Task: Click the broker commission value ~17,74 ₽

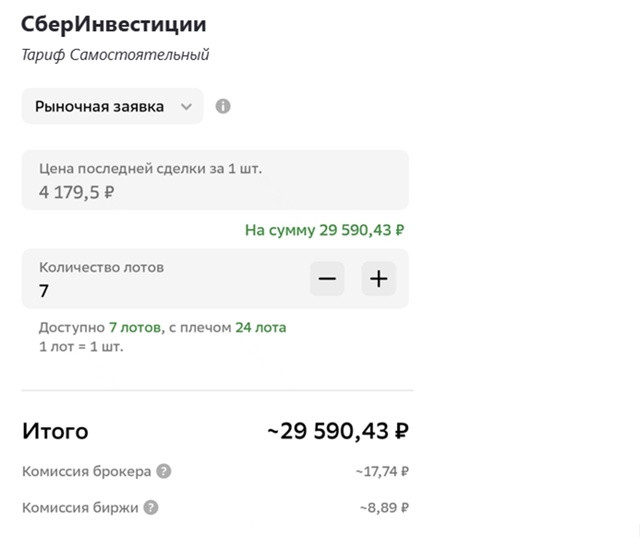Action: click(382, 471)
